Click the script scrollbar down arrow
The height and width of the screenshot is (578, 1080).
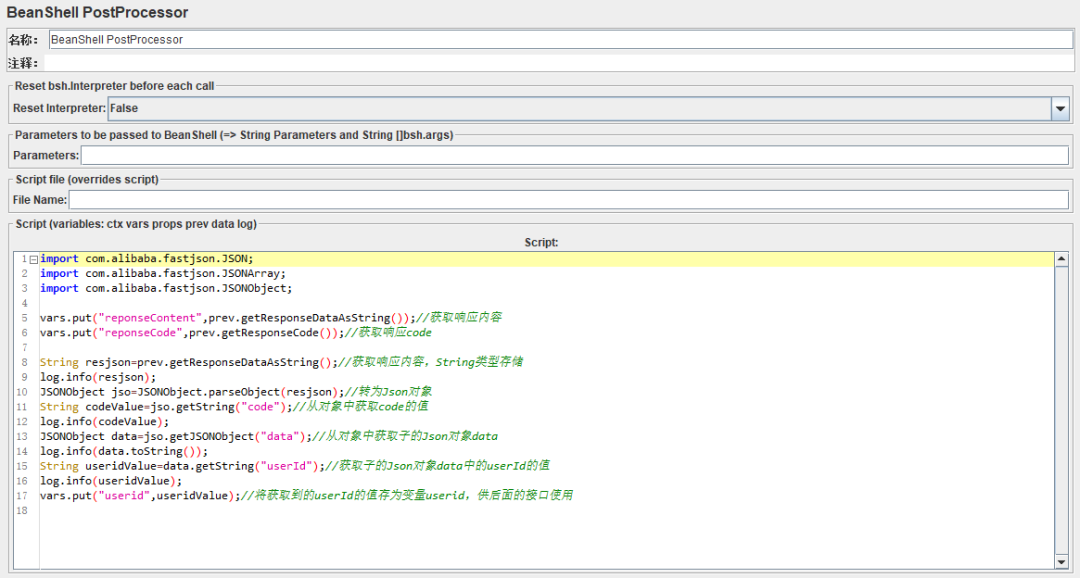pos(1061,561)
